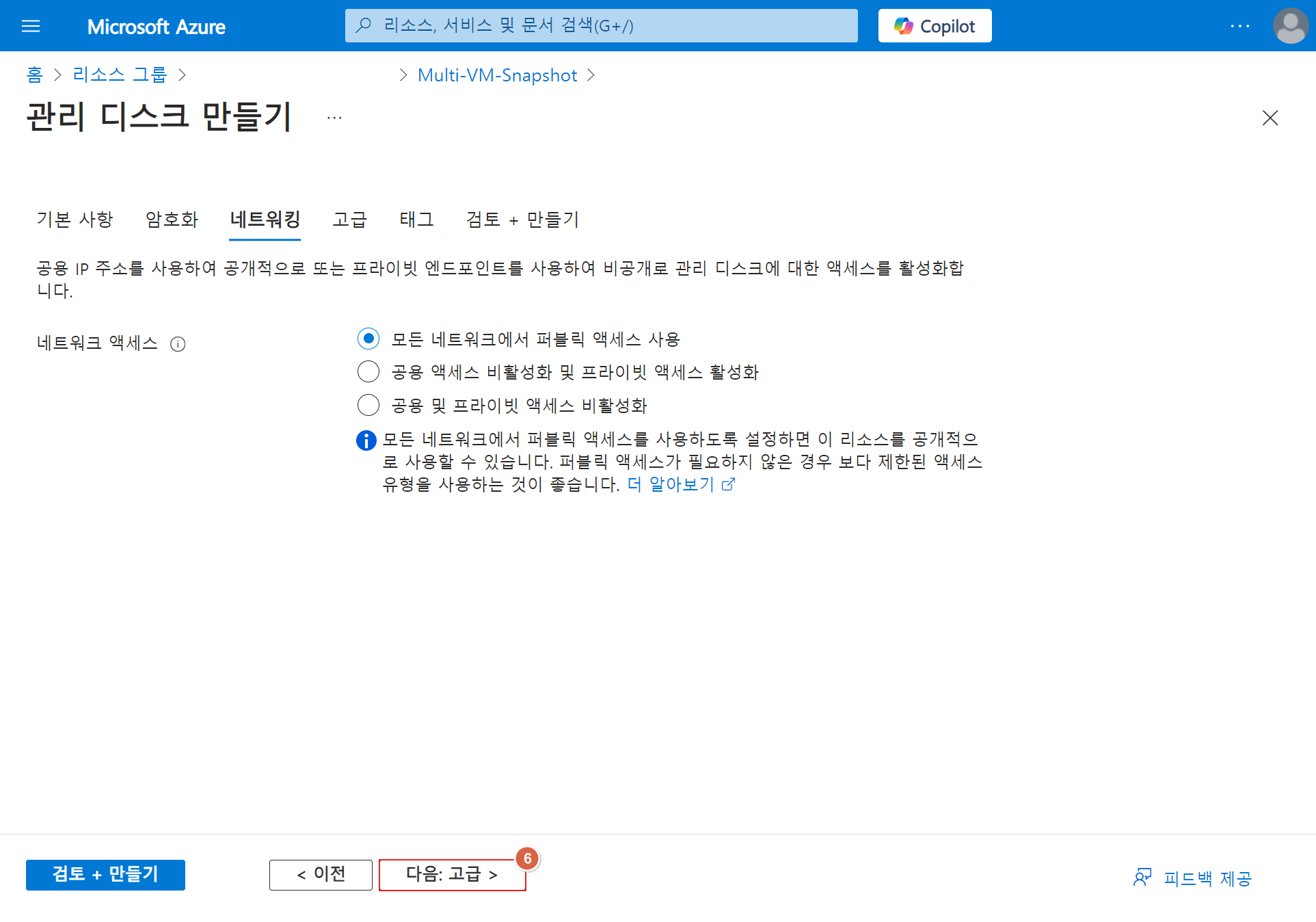Viewport: 1316px width, 922px height.
Task: Open the top bar ellipsis menu
Action: click(1239, 26)
